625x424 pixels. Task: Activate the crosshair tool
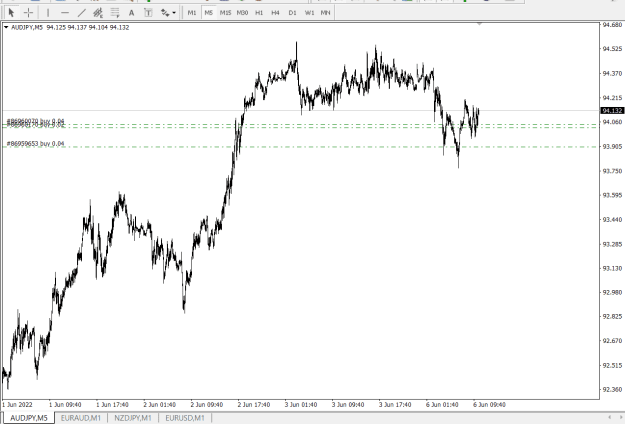(28, 13)
